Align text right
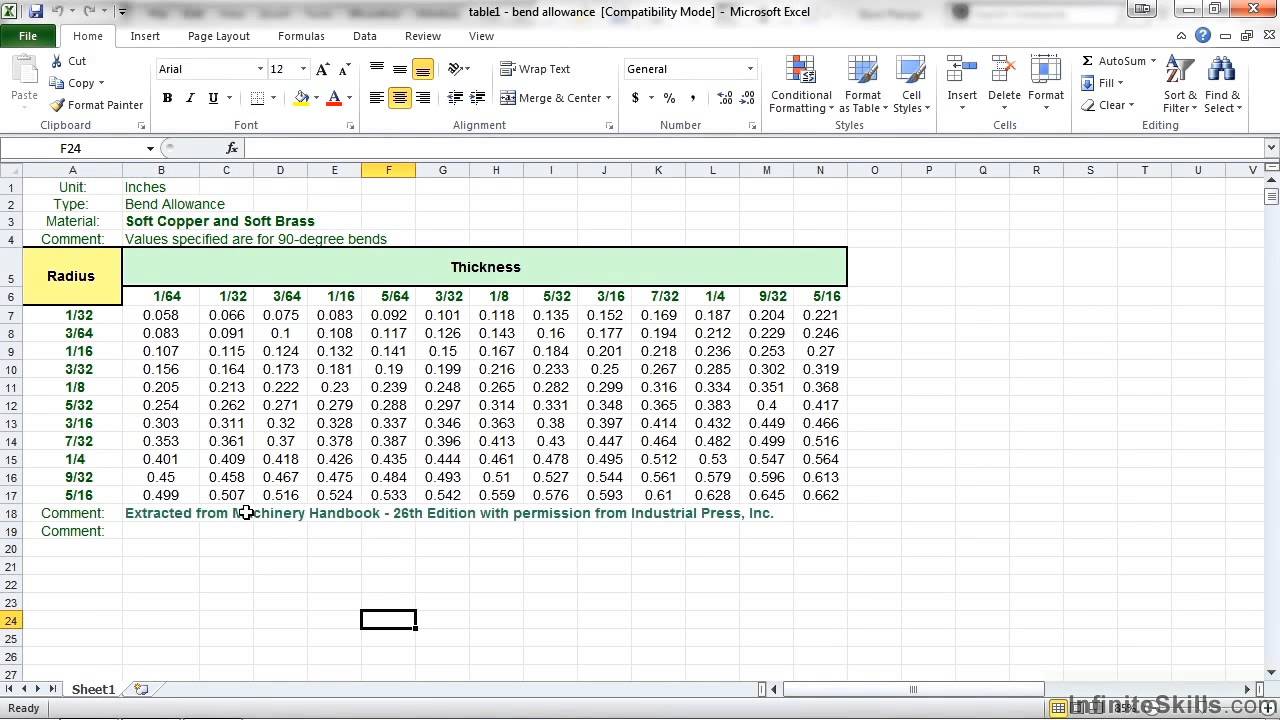The image size is (1280, 720). [x=423, y=98]
